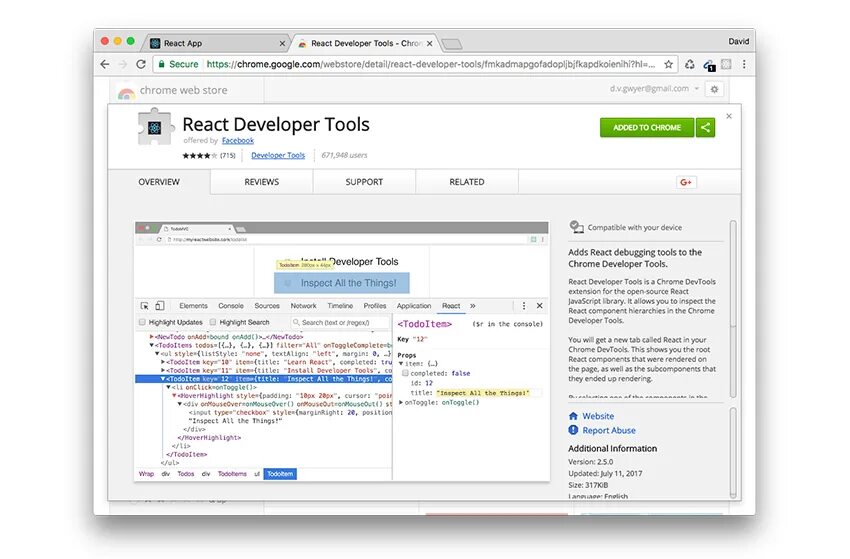Click the Website home icon
Screen dimensions: 850x559
click(x=573, y=416)
